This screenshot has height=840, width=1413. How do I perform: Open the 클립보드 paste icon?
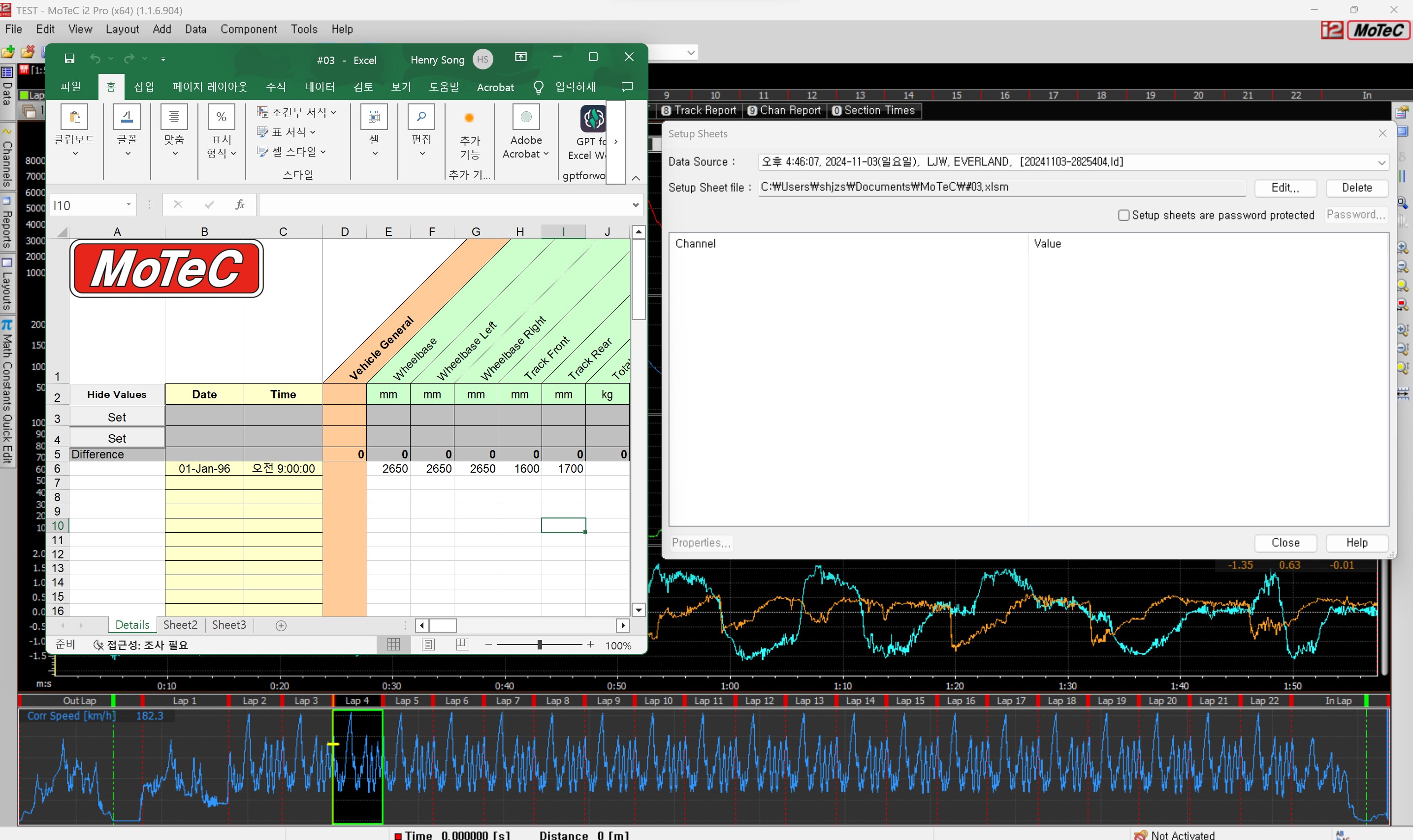74,117
